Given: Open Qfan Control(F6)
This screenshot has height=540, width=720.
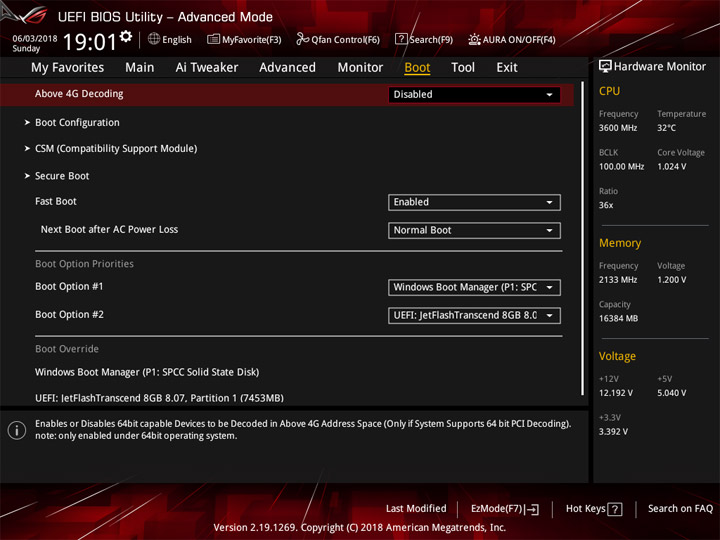Looking at the screenshot, I should tap(338, 39).
